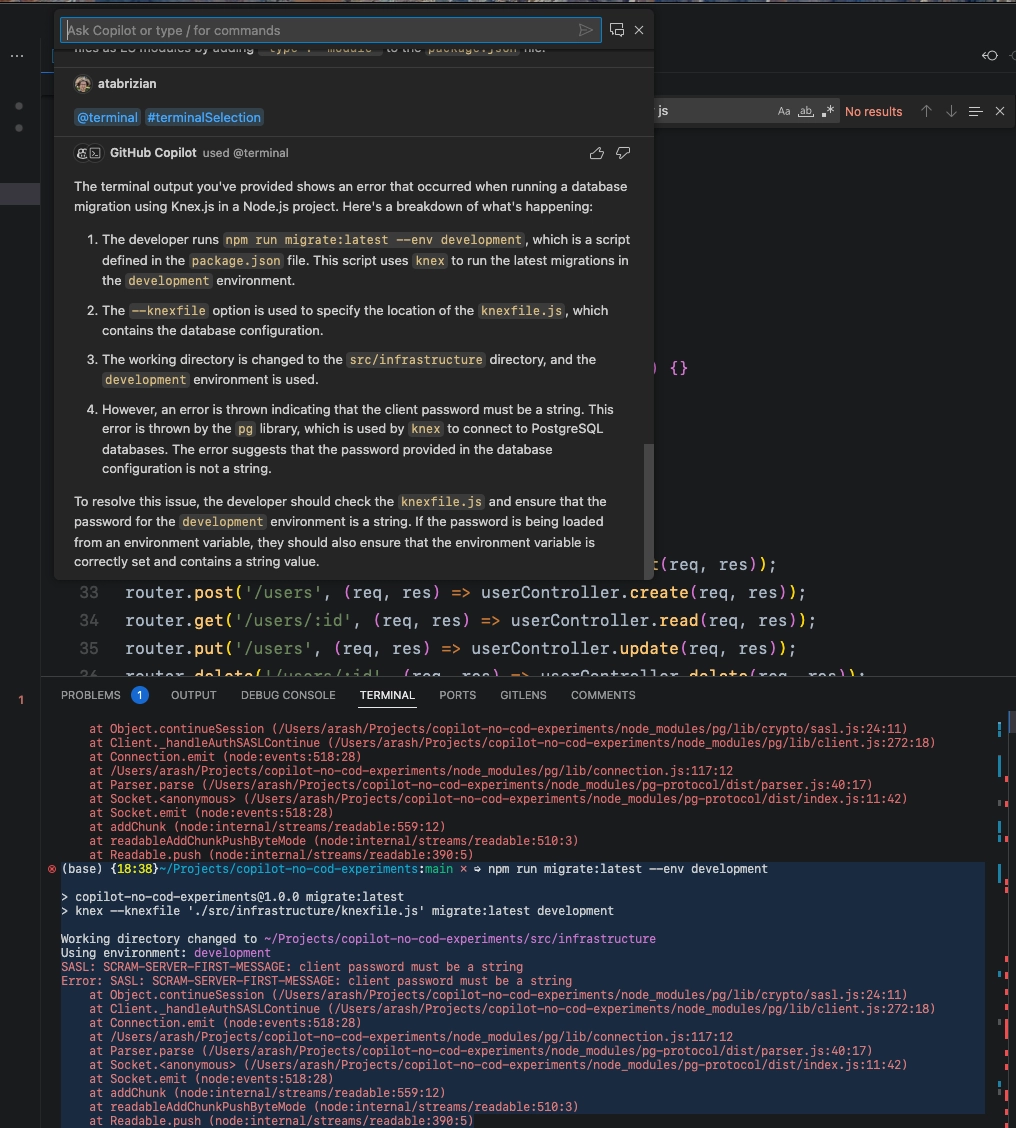Close the Copilot quick chat panel
1016x1128 pixels.
[639, 30]
